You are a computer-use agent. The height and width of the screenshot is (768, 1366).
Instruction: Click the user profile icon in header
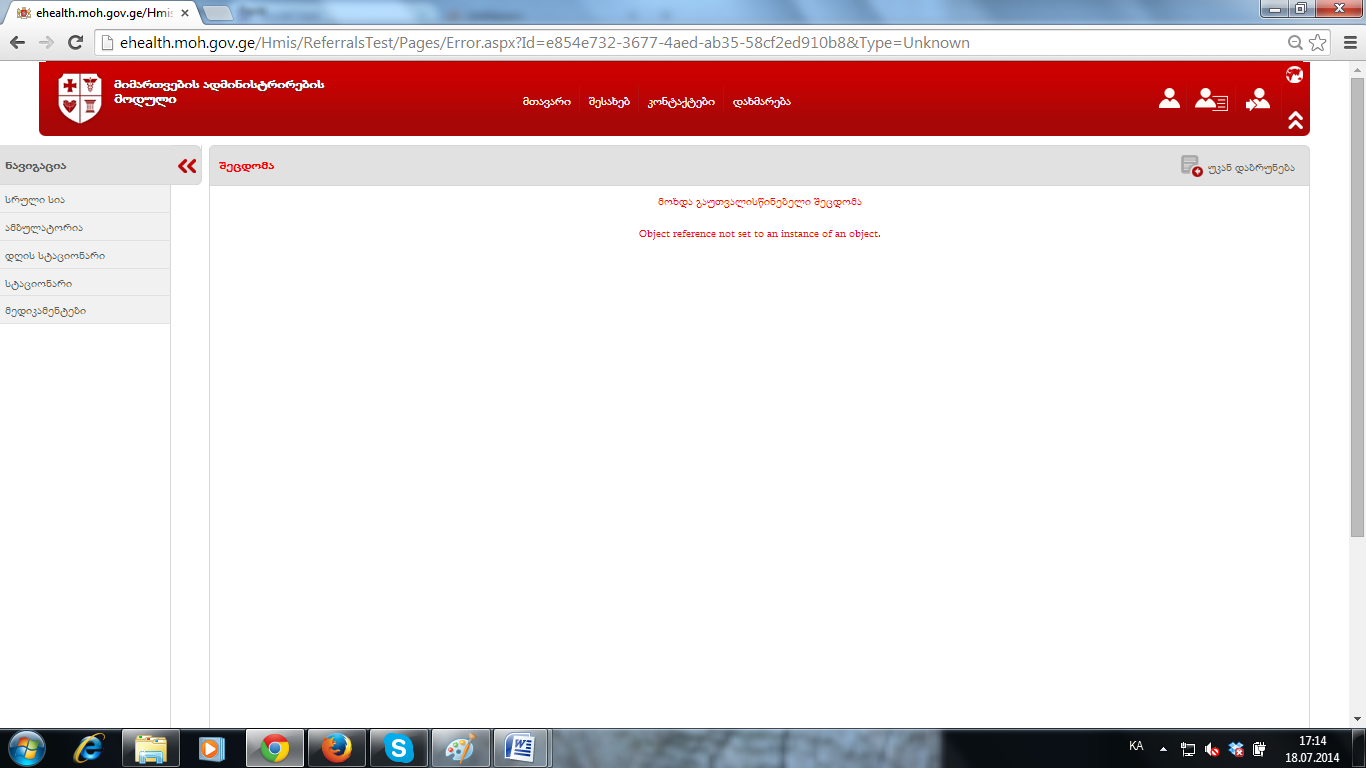(x=1169, y=98)
